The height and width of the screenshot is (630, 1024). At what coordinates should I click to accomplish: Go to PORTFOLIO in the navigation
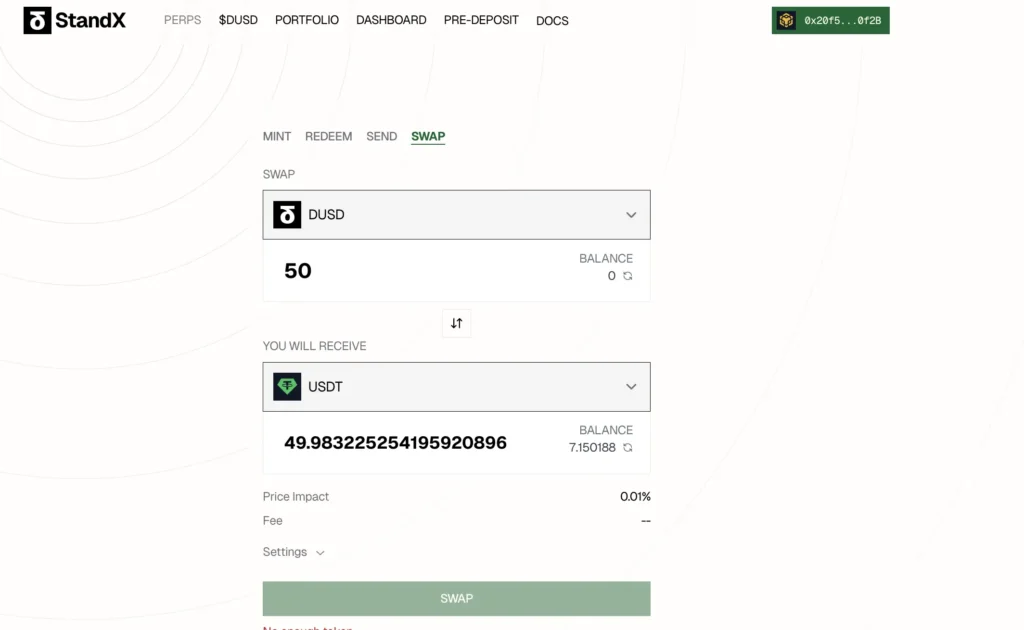(306, 20)
